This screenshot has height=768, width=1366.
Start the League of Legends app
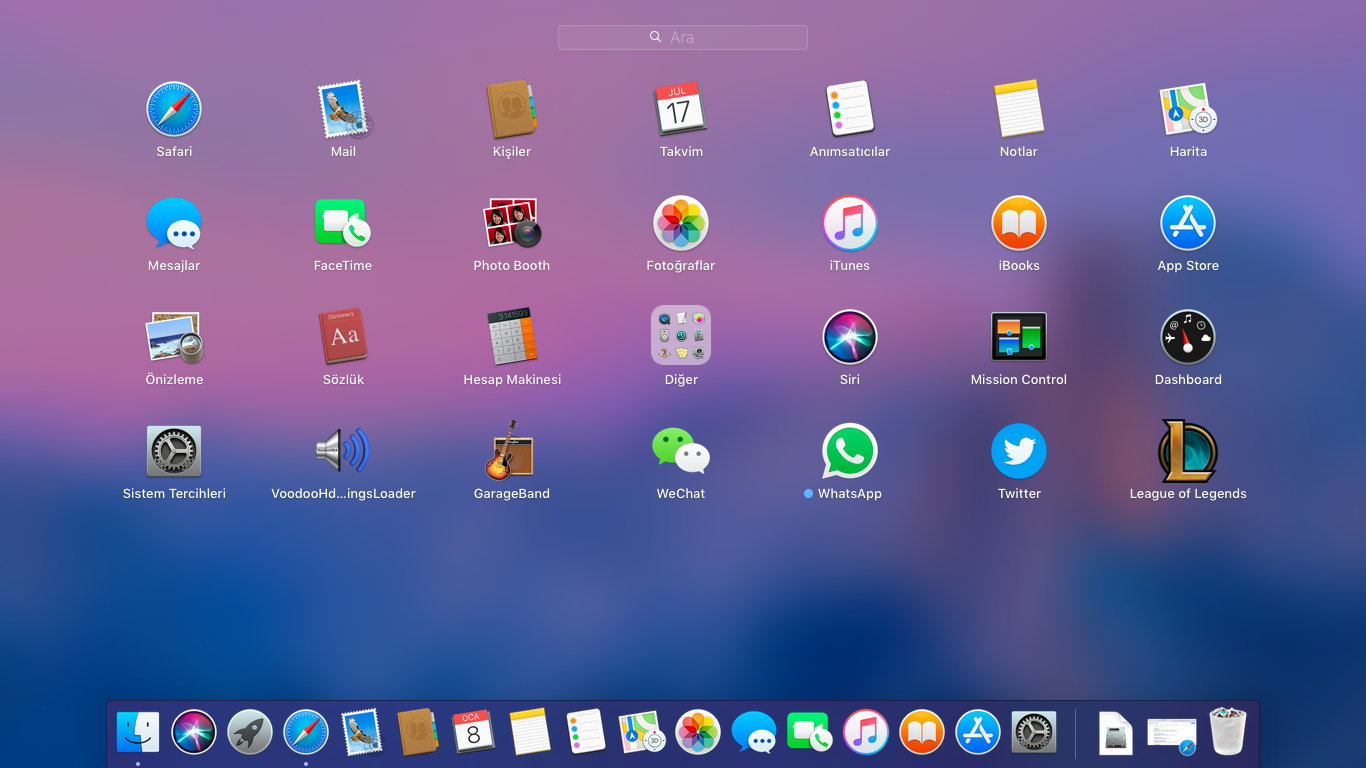point(1188,452)
